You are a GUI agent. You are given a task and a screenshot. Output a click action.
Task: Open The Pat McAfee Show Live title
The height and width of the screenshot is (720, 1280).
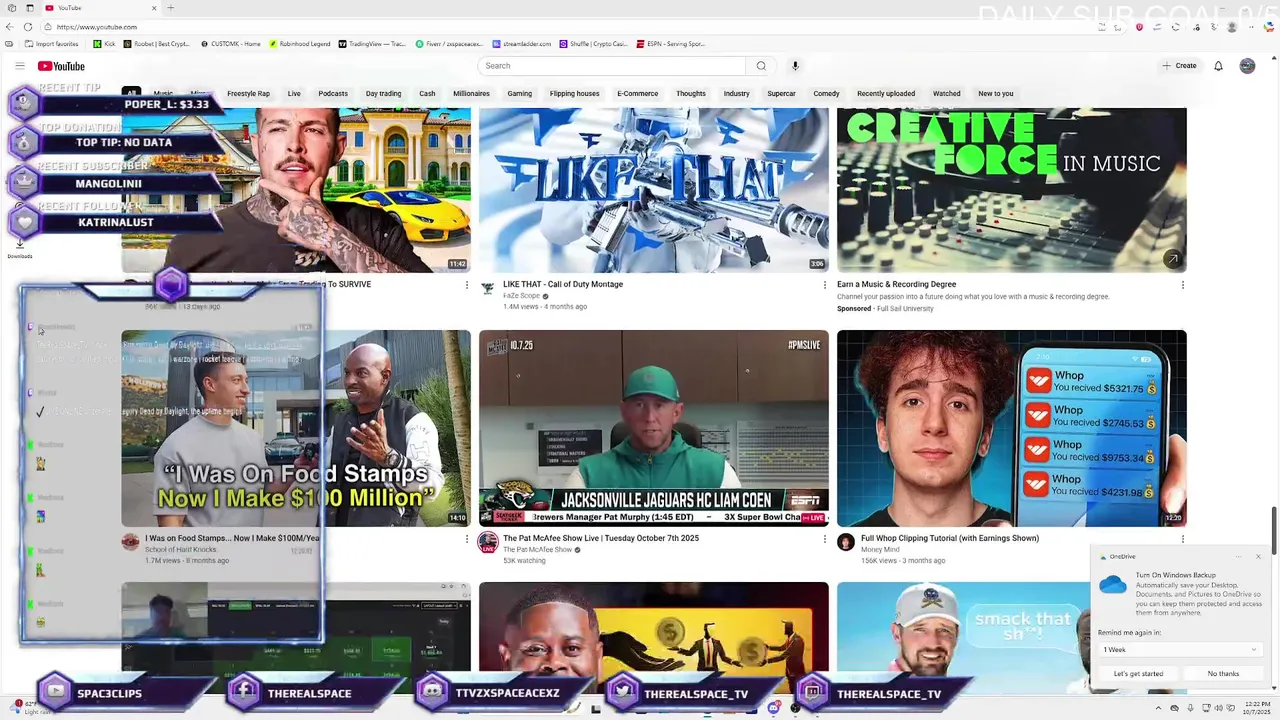(x=601, y=538)
